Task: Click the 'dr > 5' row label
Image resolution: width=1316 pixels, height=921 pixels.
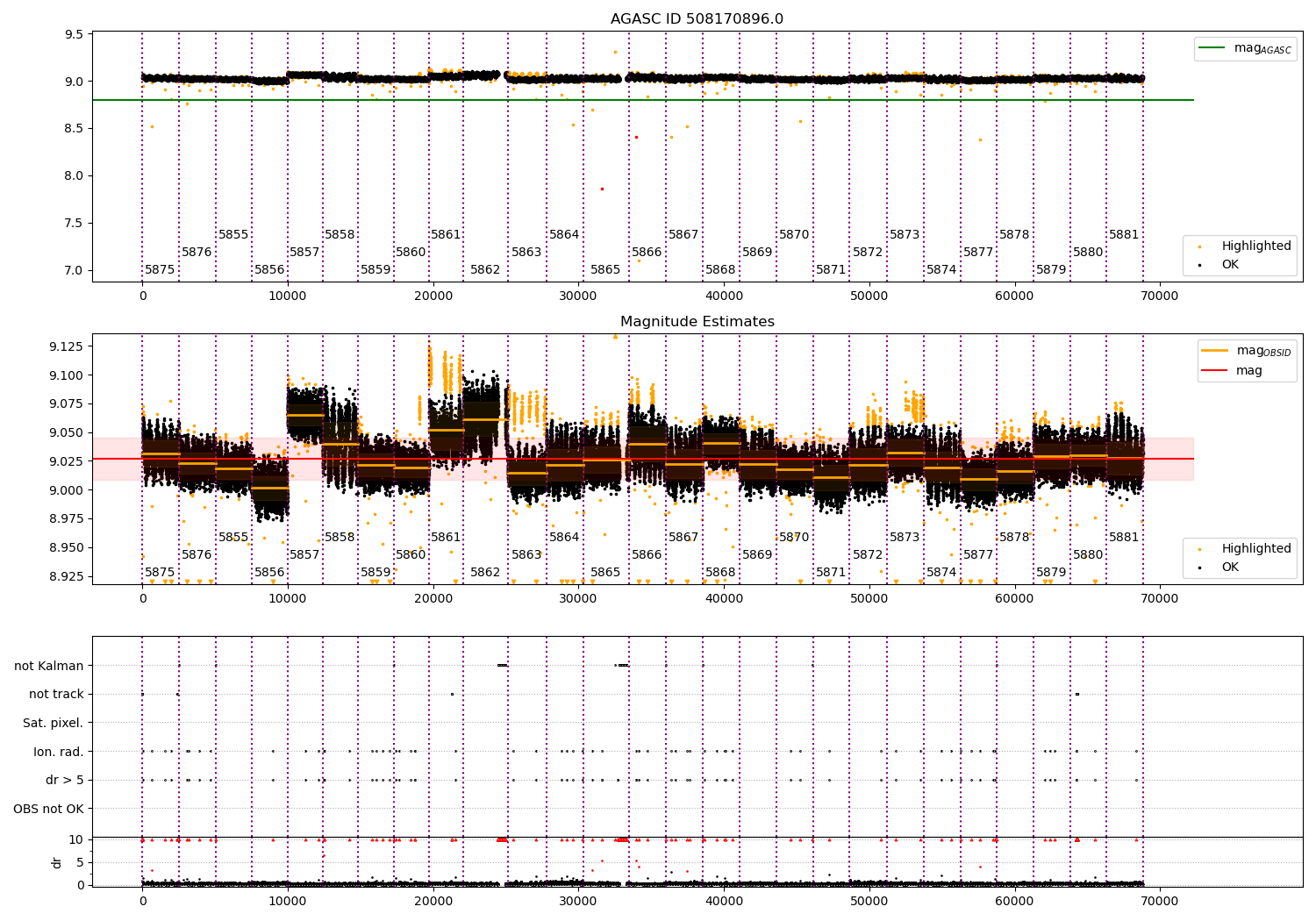Action: pyautogui.click(x=65, y=780)
